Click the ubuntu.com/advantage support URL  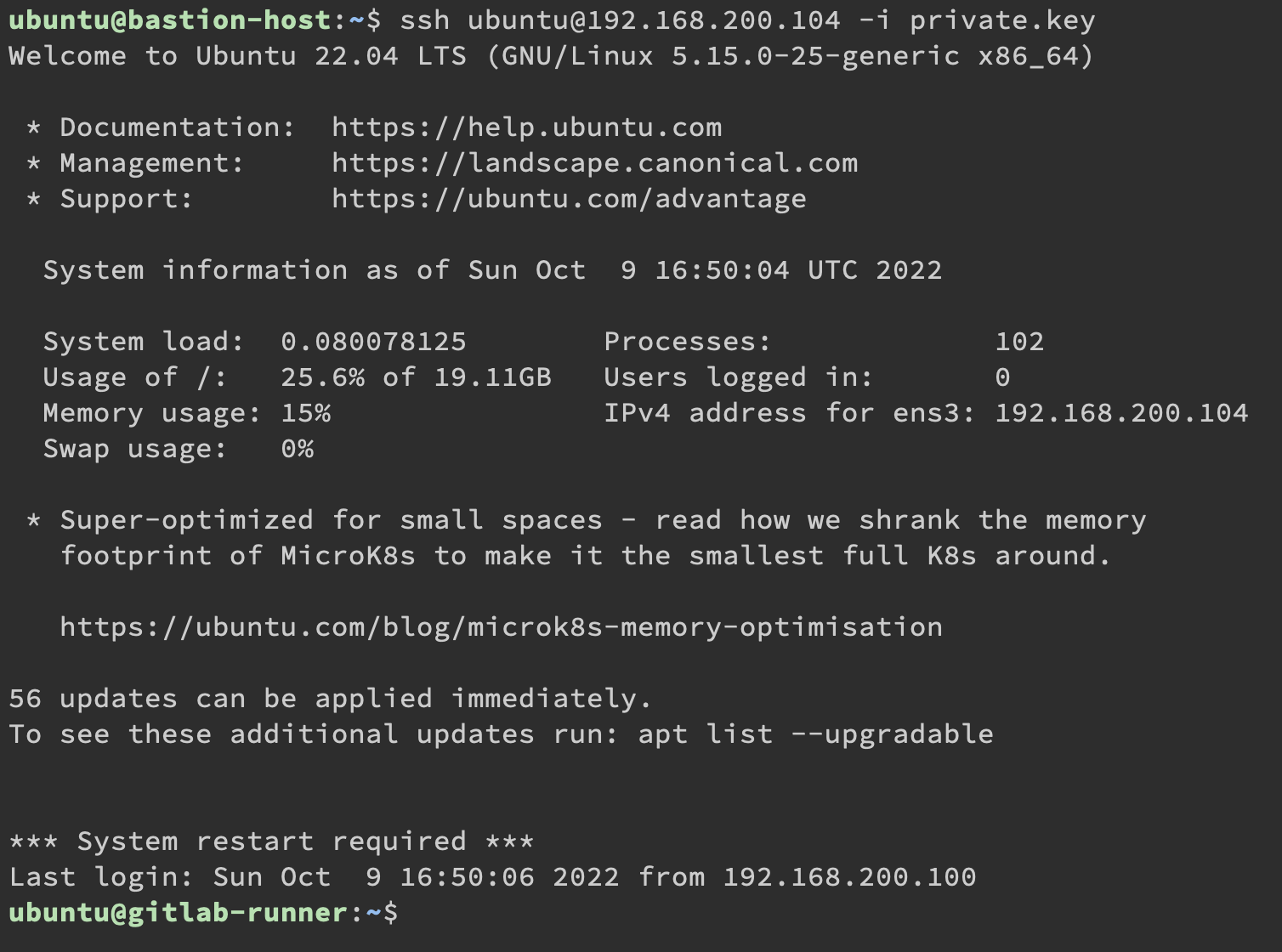pos(569,199)
